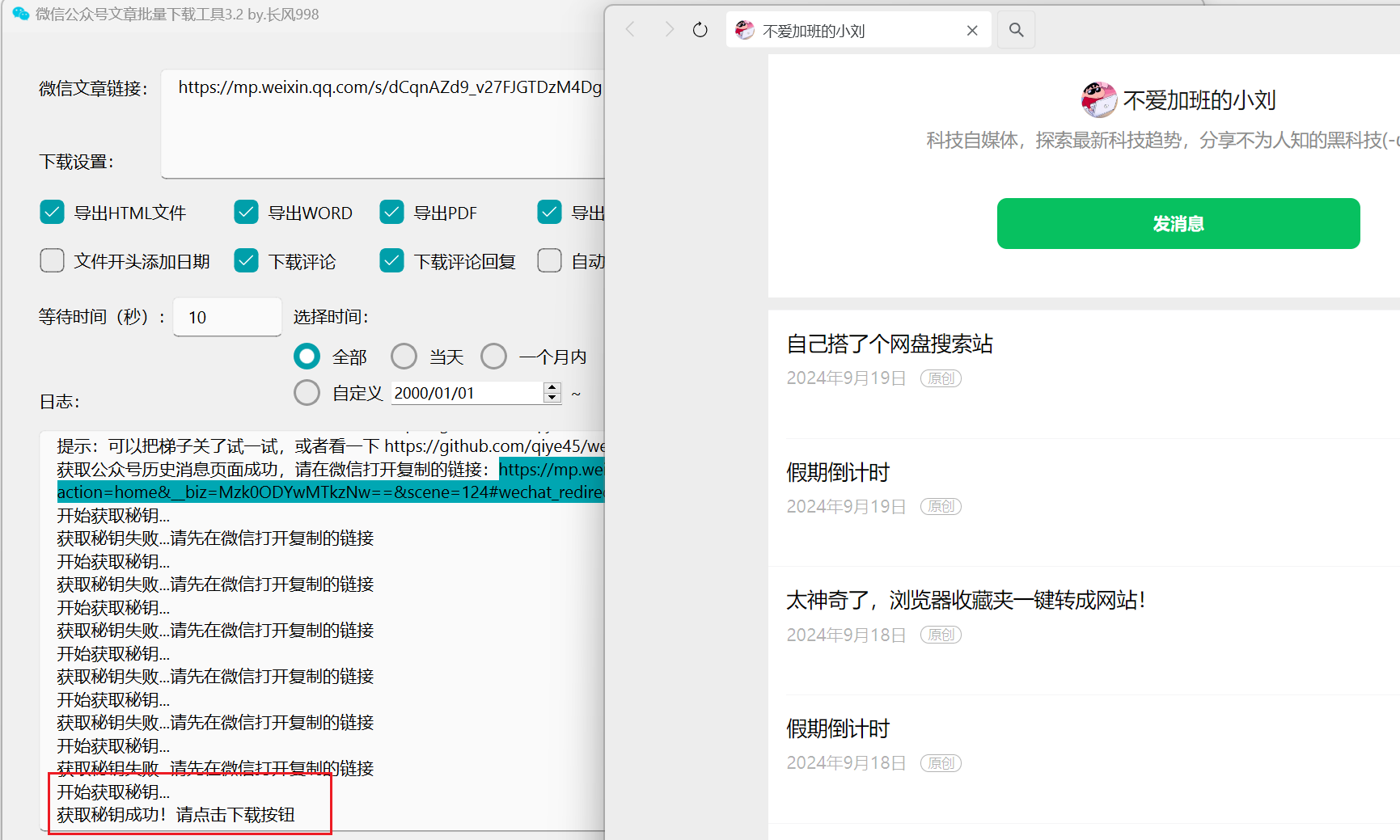
Task: Open search with magnifier icon
Action: pos(1016,30)
